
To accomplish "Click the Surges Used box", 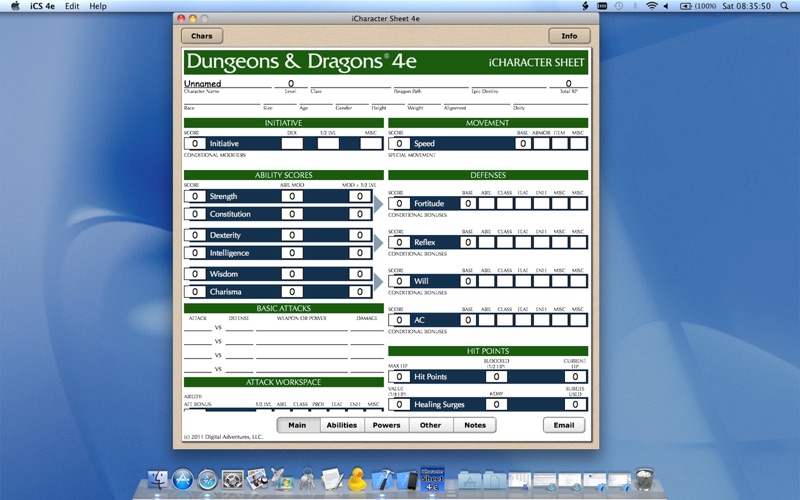I will point(575,405).
